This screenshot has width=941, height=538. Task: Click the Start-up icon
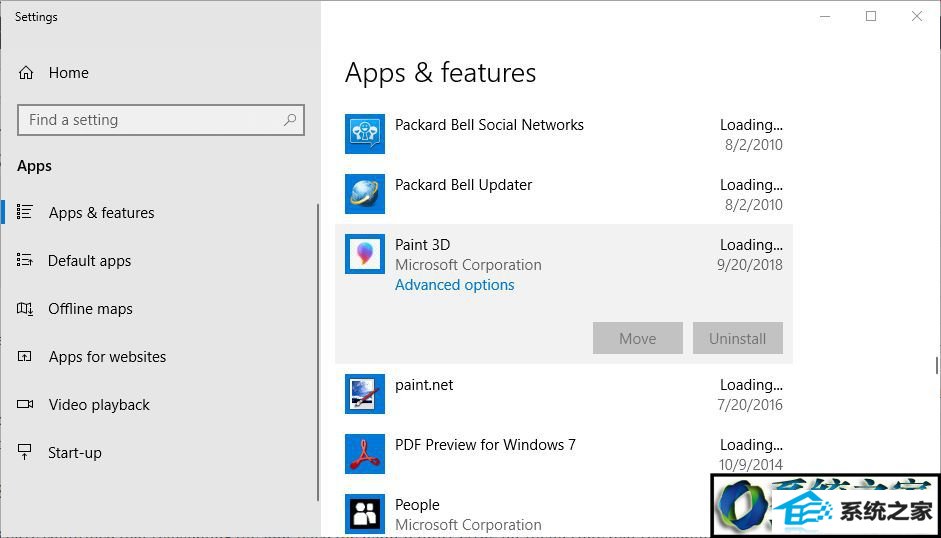click(25, 452)
